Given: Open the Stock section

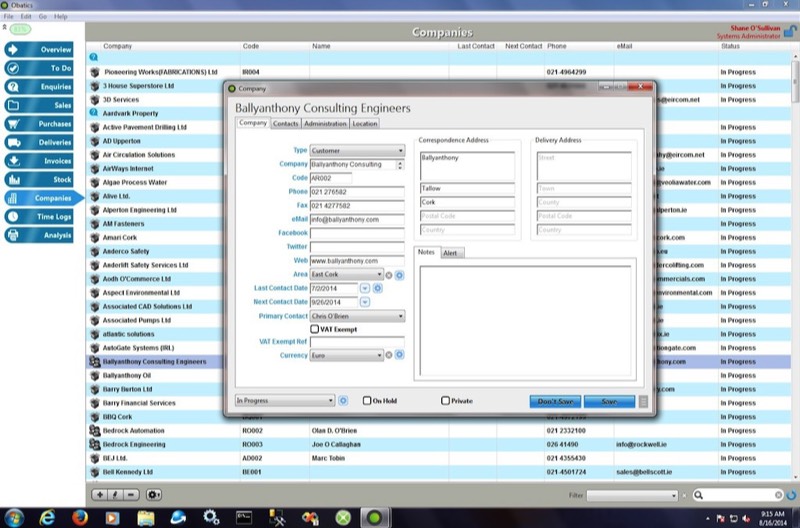Looking at the screenshot, I should pos(39,180).
